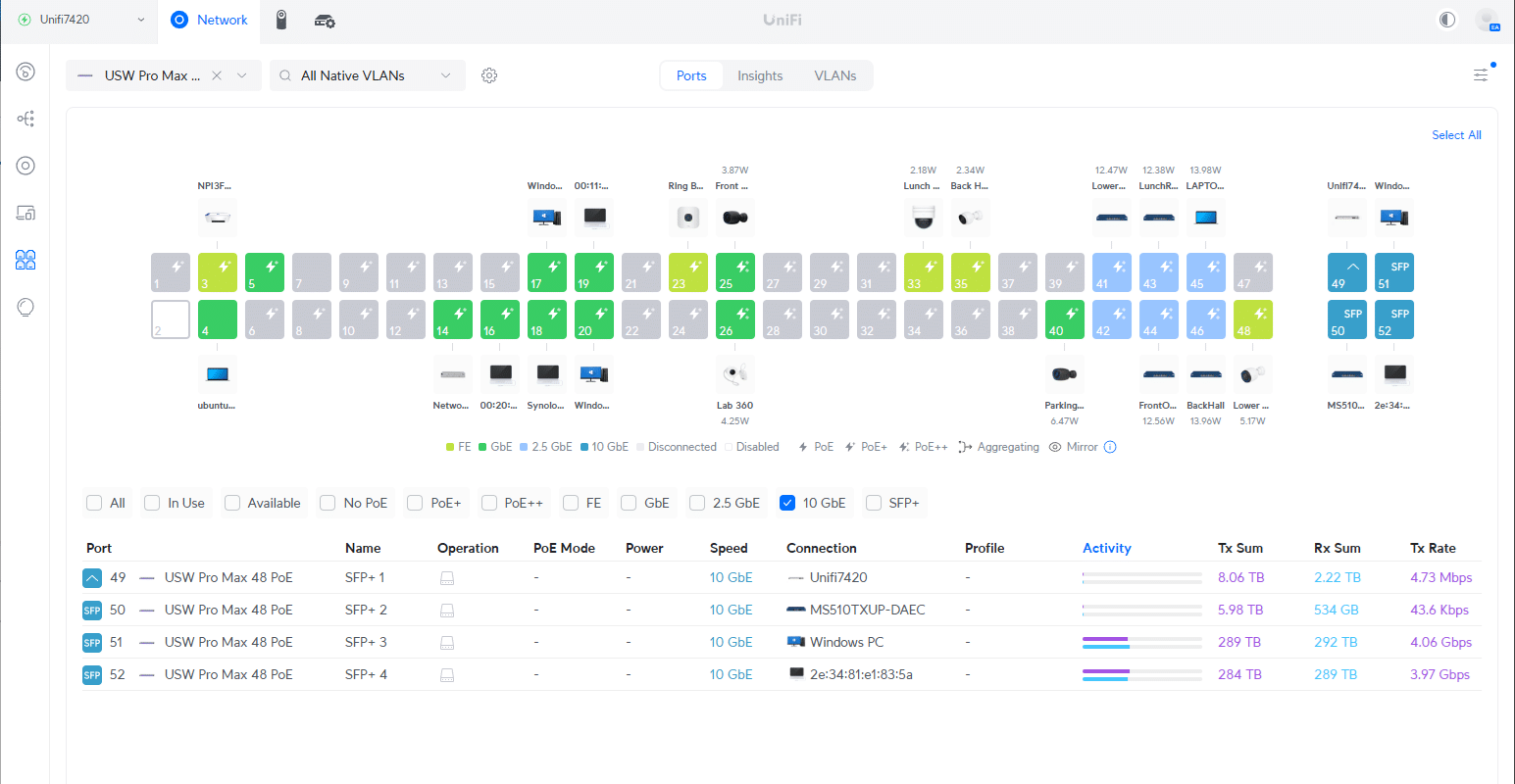Open the UniFi Devices sidebar icon

click(x=25, y=166)
